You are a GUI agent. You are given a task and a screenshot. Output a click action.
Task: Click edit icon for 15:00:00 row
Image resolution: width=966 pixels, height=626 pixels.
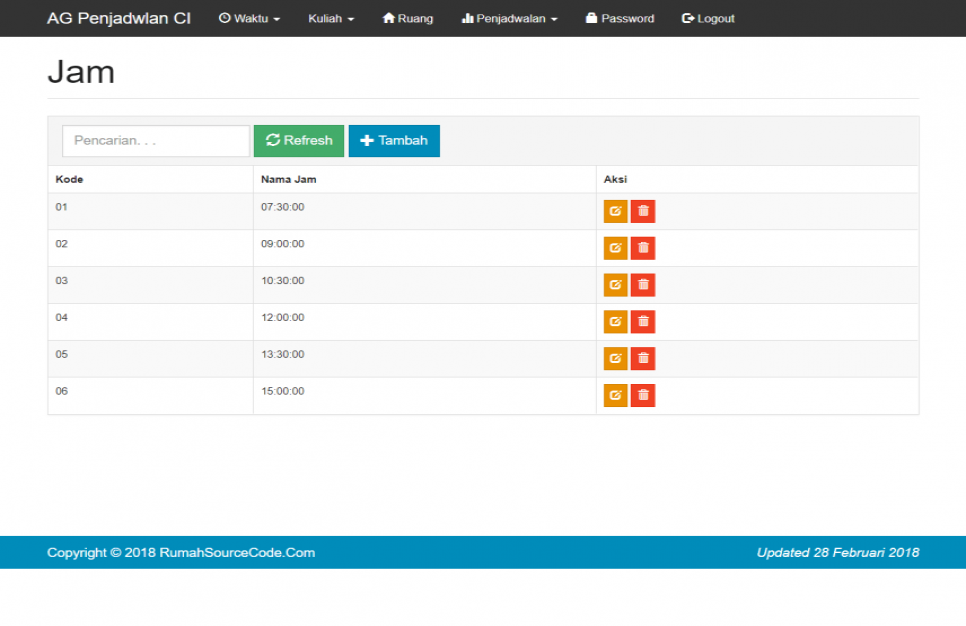(x=615, y=395)
